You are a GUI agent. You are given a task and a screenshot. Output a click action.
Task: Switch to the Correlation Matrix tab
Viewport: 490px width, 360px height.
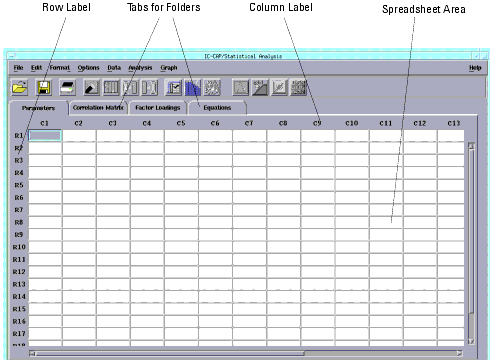[98, 108]
